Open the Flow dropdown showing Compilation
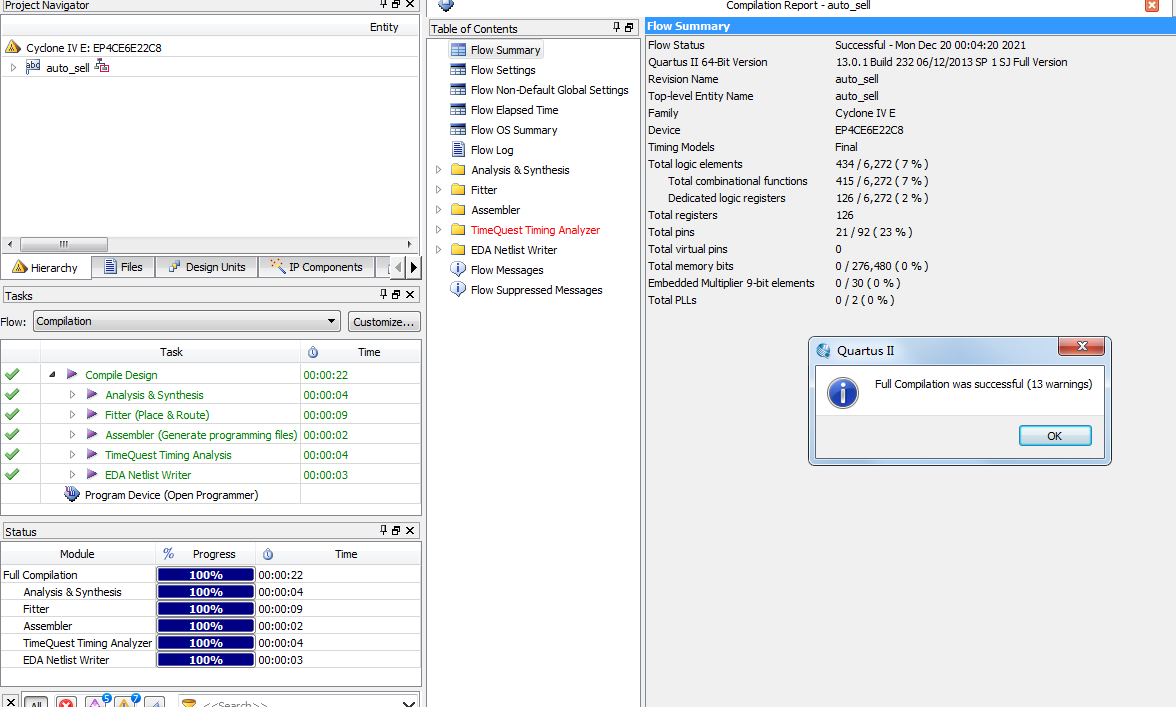 (187, 321)
